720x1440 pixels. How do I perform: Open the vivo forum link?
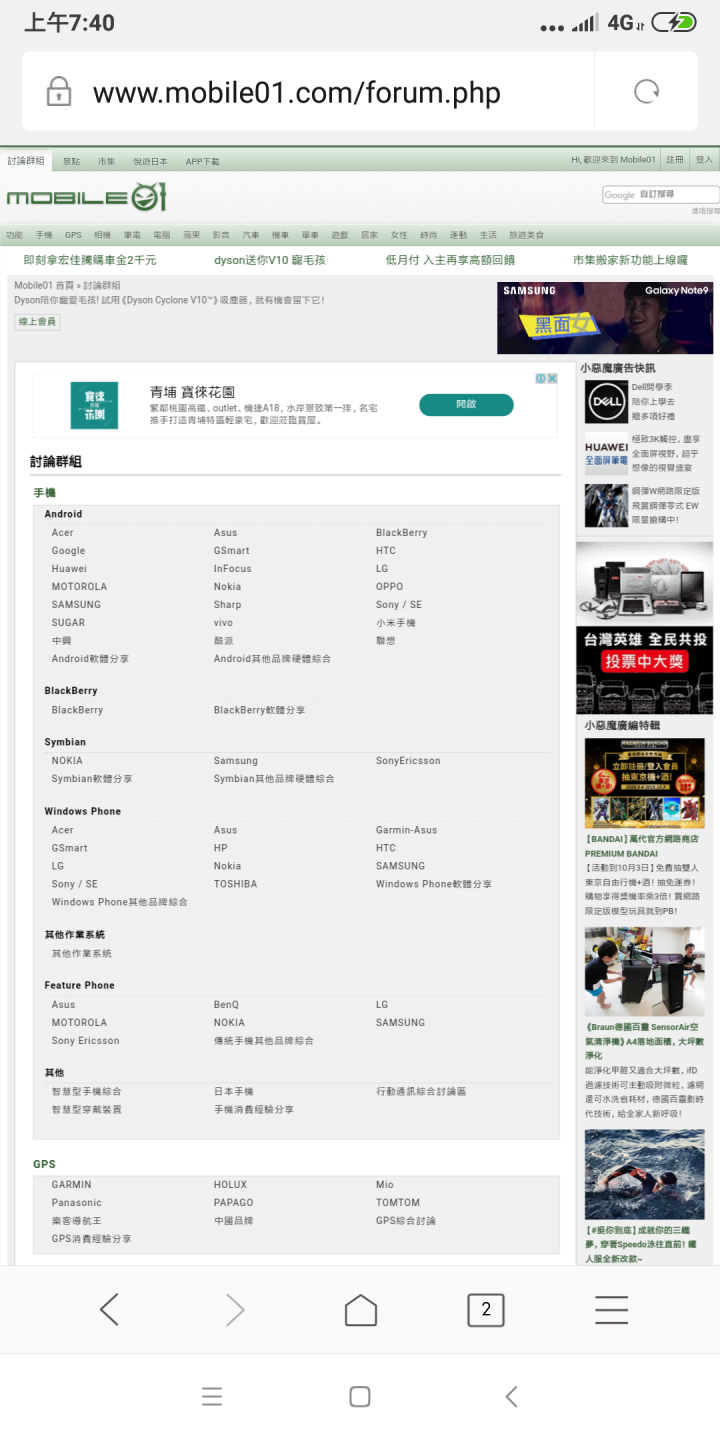click(223, 623)
